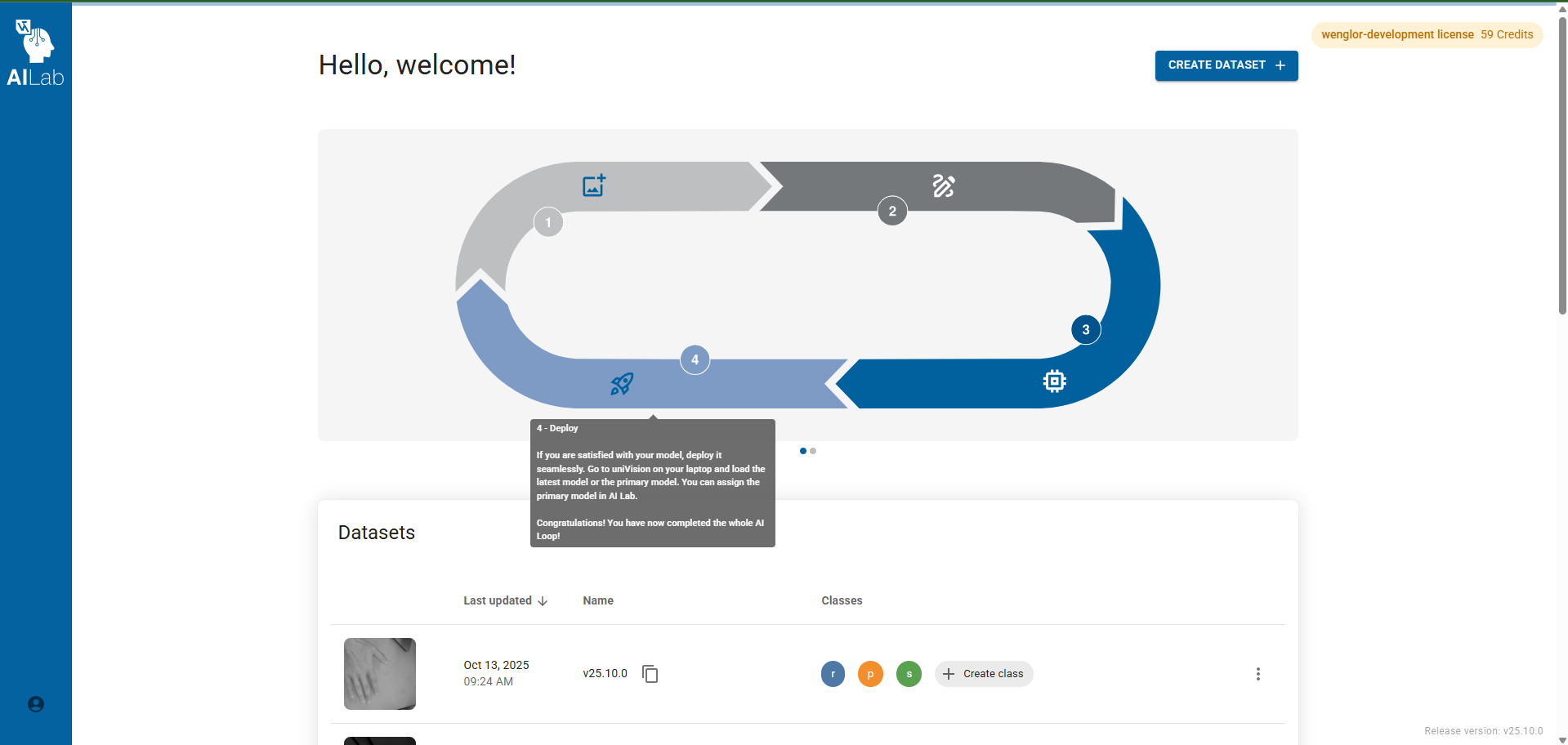The width and height of the screenshot is (1568, 745).
Task: Select the annotate pencil icon in step 2
Action: pos(944,186)
